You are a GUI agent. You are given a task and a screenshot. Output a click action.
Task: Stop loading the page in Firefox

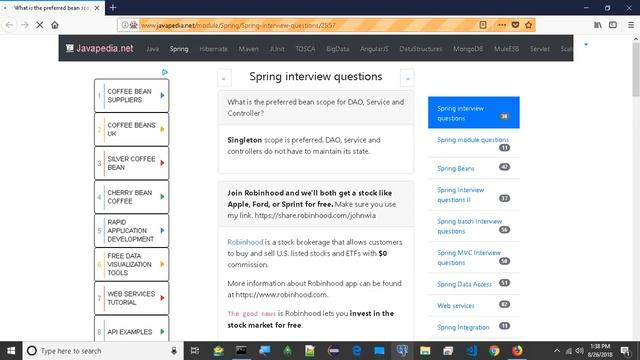[x=40, y=25]
